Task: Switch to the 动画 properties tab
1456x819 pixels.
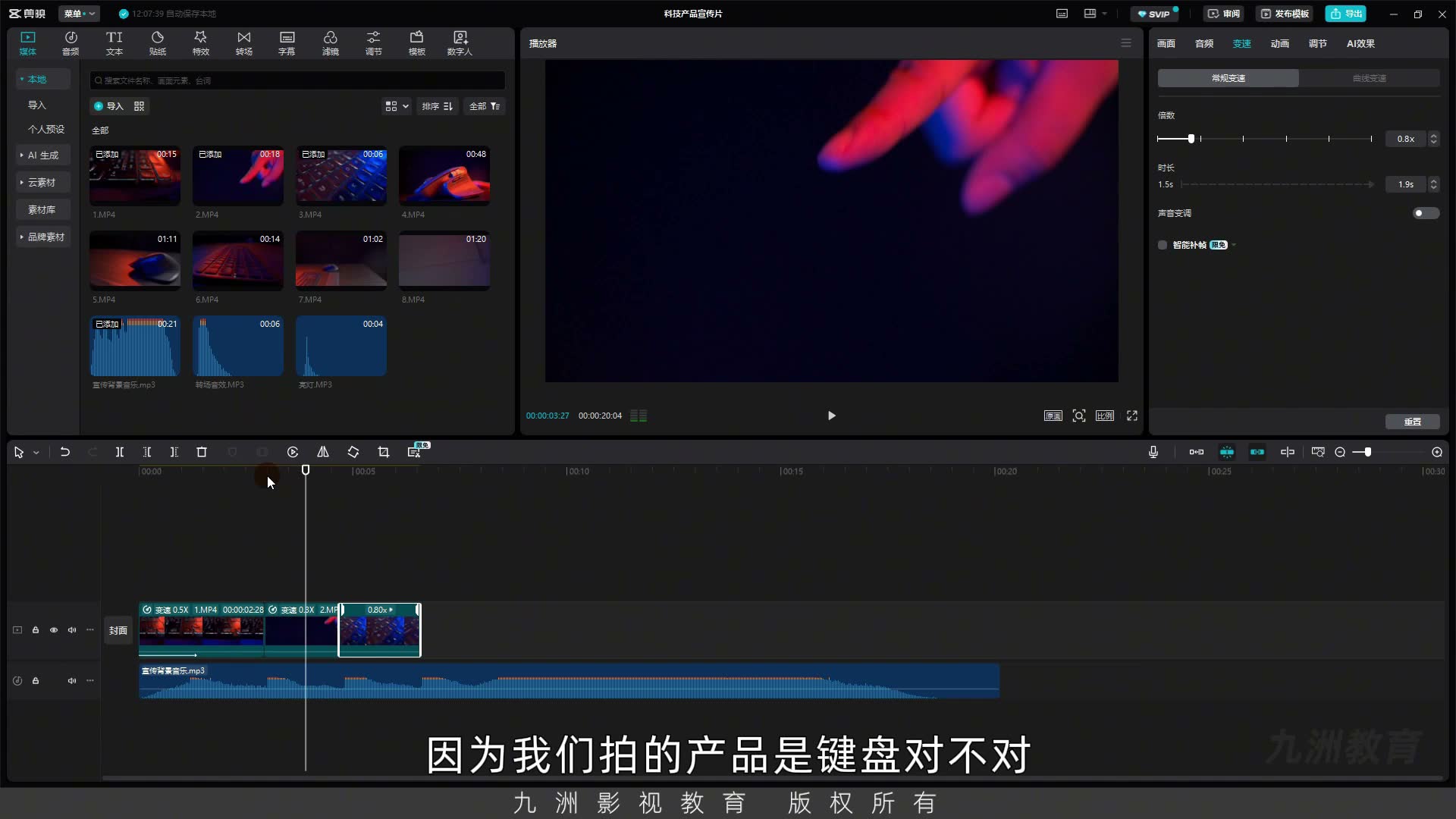Action: [x=1280, y=44]
